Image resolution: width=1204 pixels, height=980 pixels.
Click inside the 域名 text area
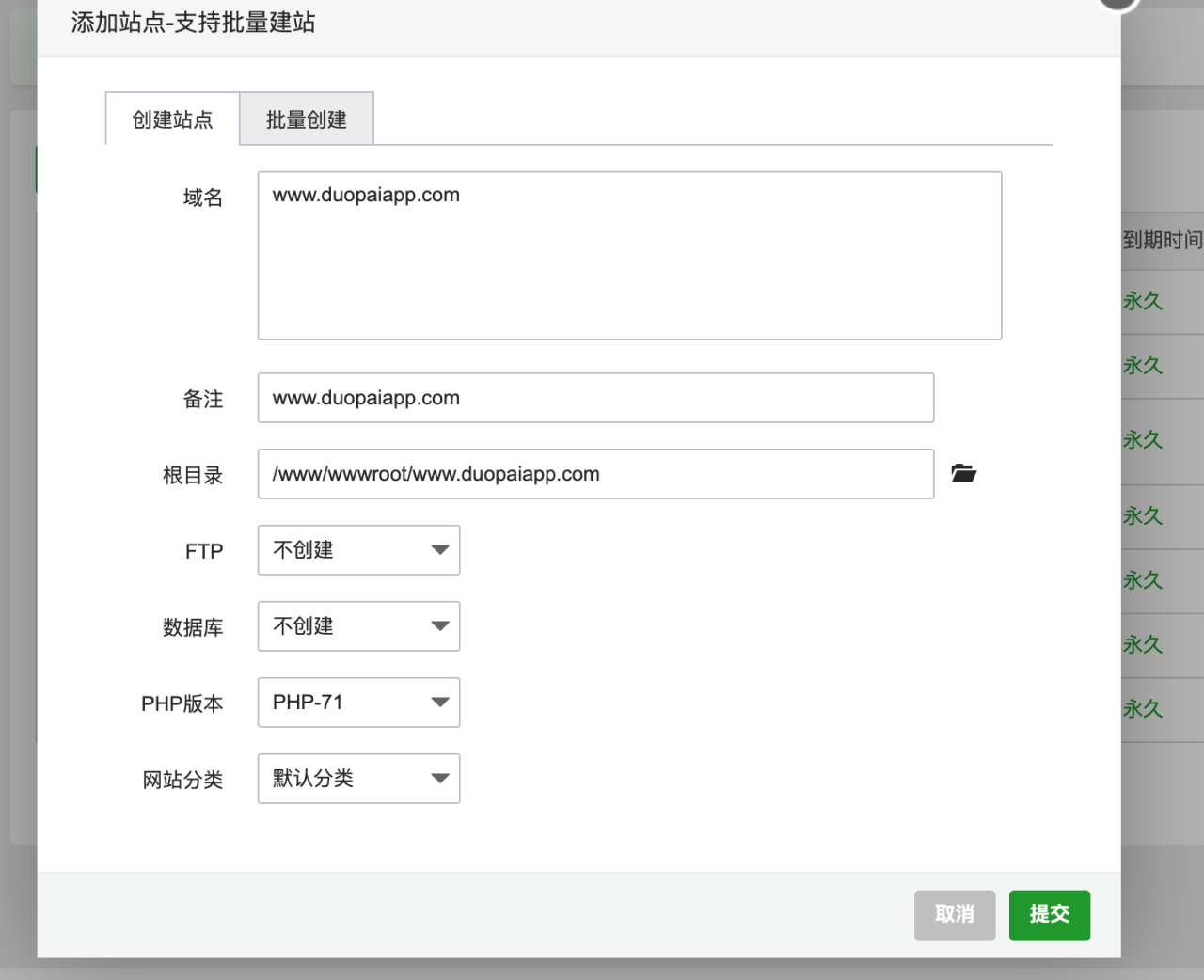[x=629, y=254]
